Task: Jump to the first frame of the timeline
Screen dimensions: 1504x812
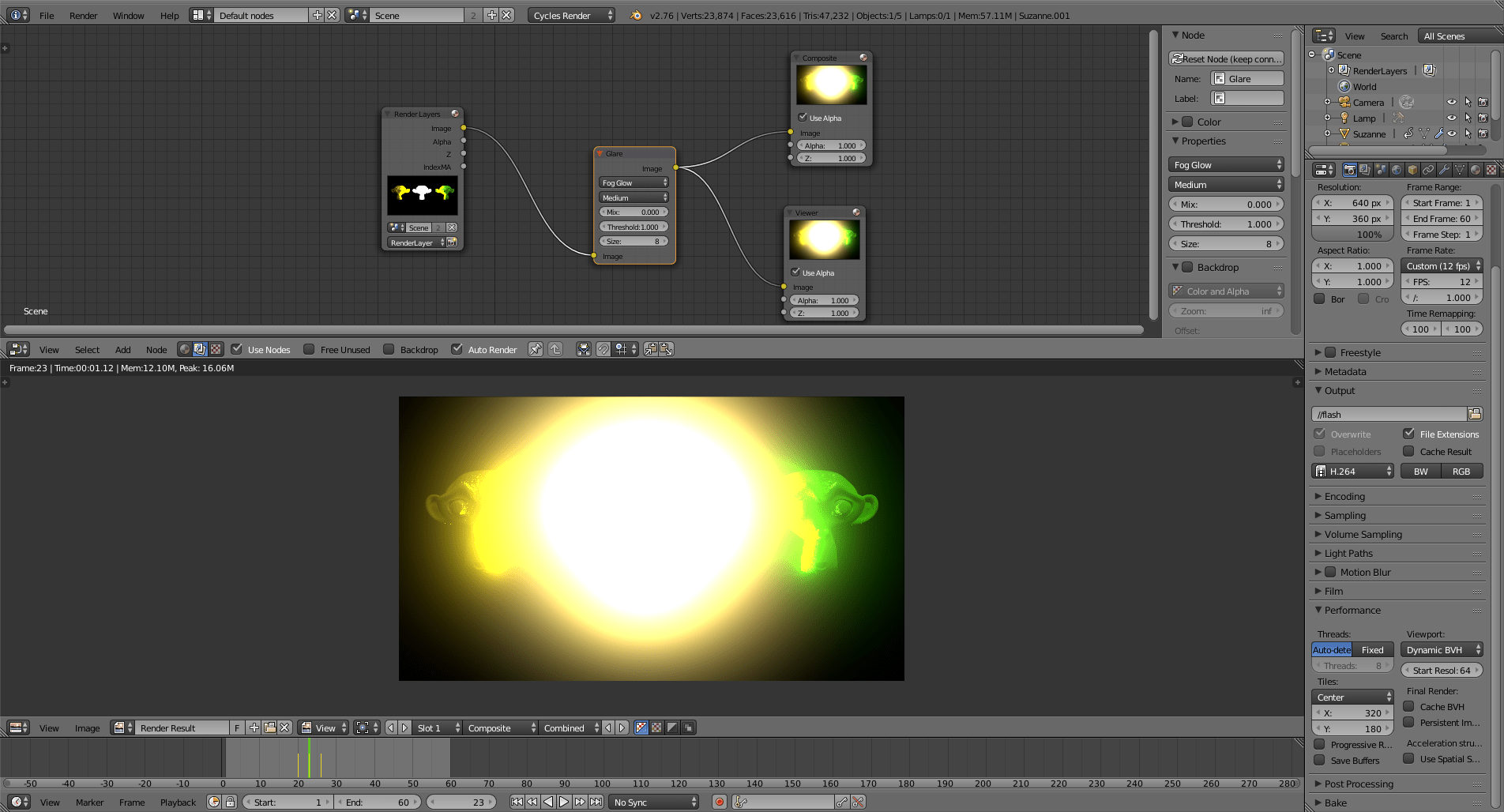Action: pos(517,802)
